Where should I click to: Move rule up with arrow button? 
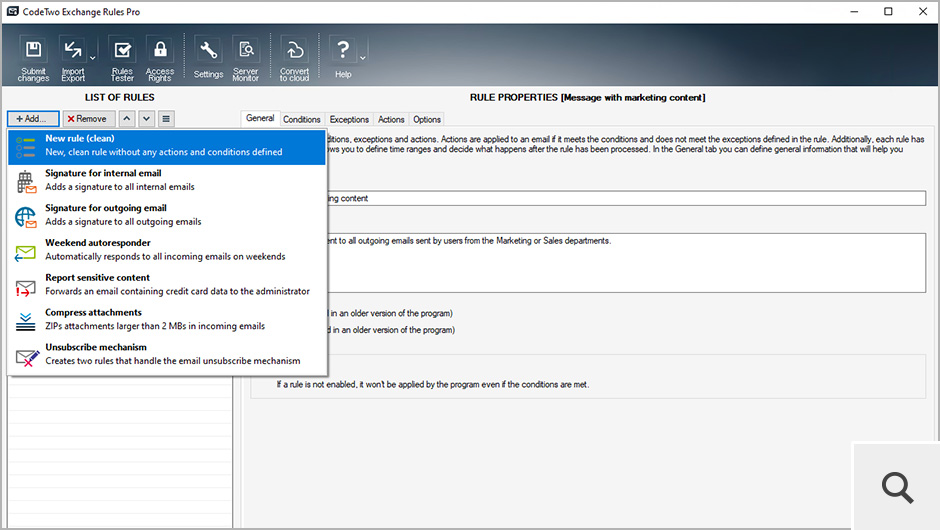(x=126, y=119)
